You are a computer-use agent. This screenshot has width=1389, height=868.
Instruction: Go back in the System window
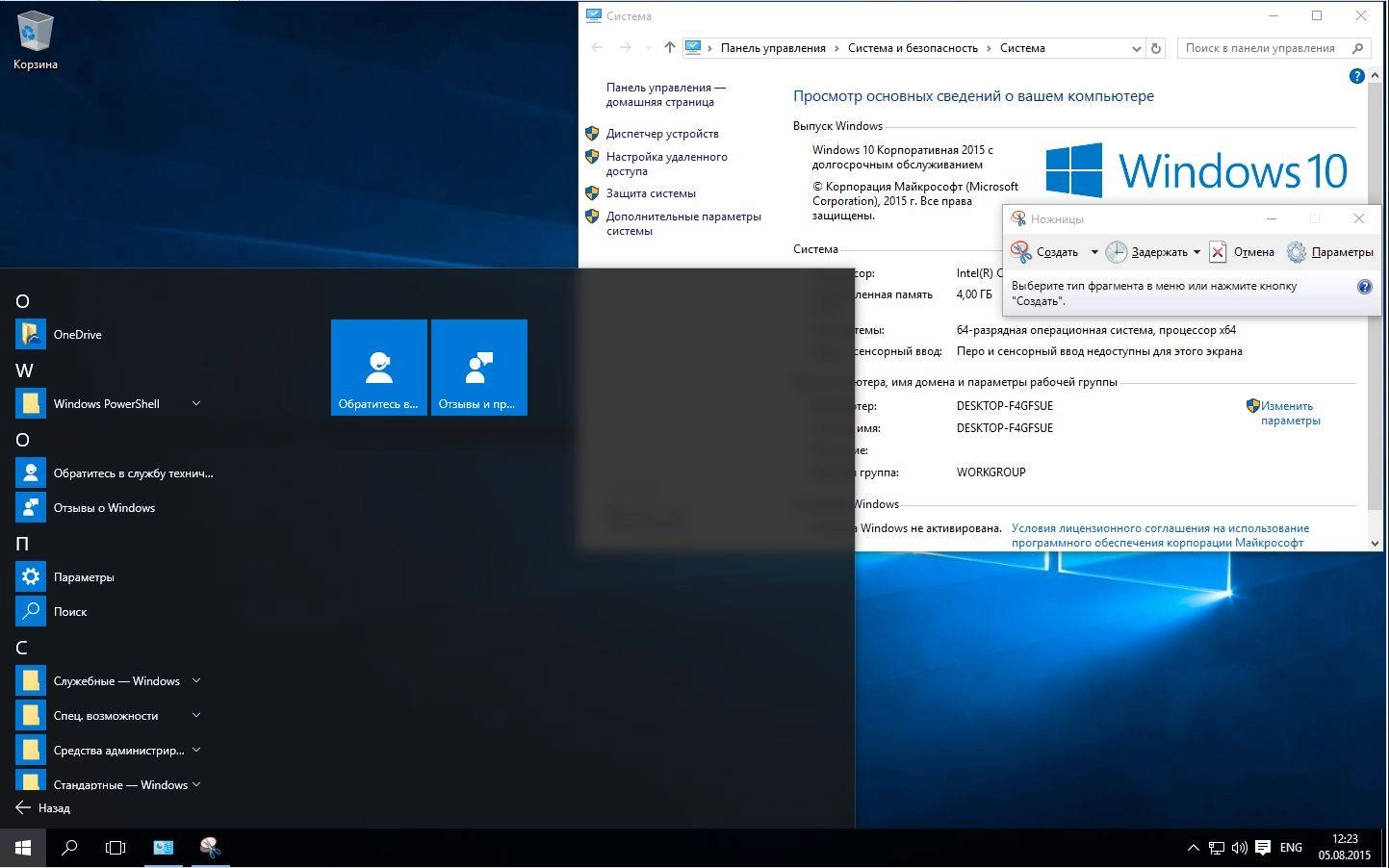pyautogui.click(x=597, y=47)
